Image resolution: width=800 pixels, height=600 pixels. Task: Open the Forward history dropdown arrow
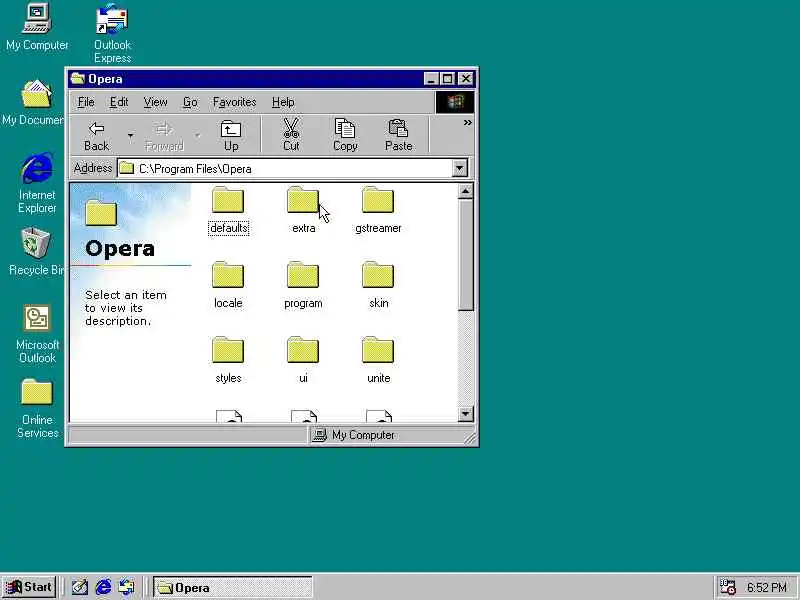(x=197, y=135)
